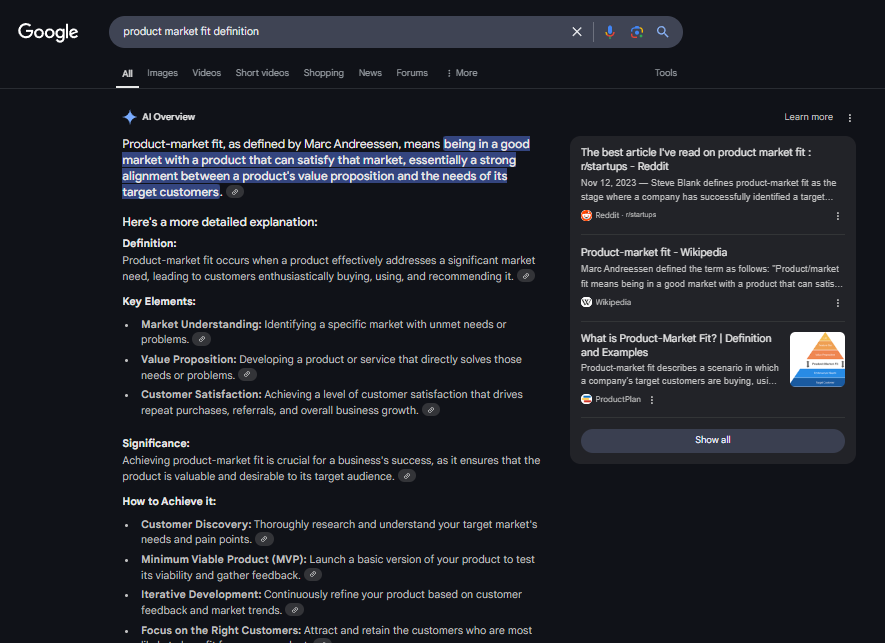Open Reddit article on product market fit
This screenshot has height=643, width=885.
pos(696,159)
